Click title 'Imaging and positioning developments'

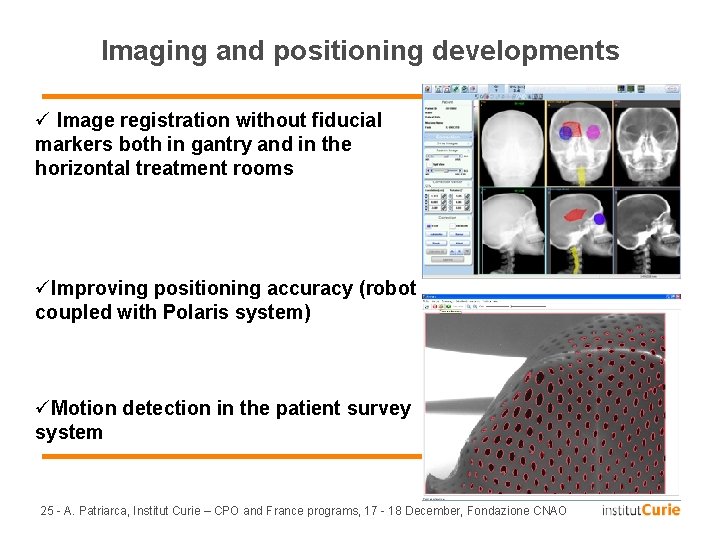(360, 51)
